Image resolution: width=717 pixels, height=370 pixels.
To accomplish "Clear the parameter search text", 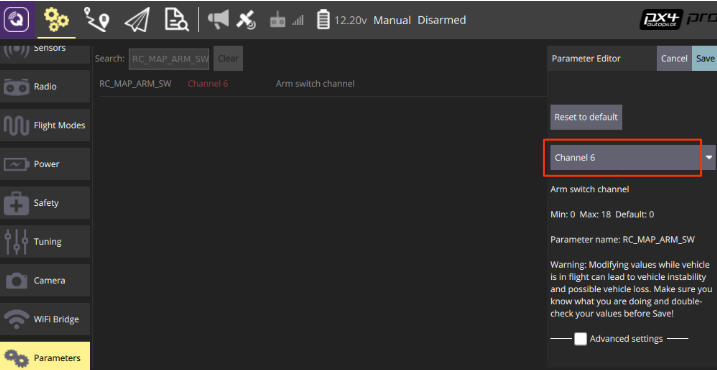I will pos(228,59).
